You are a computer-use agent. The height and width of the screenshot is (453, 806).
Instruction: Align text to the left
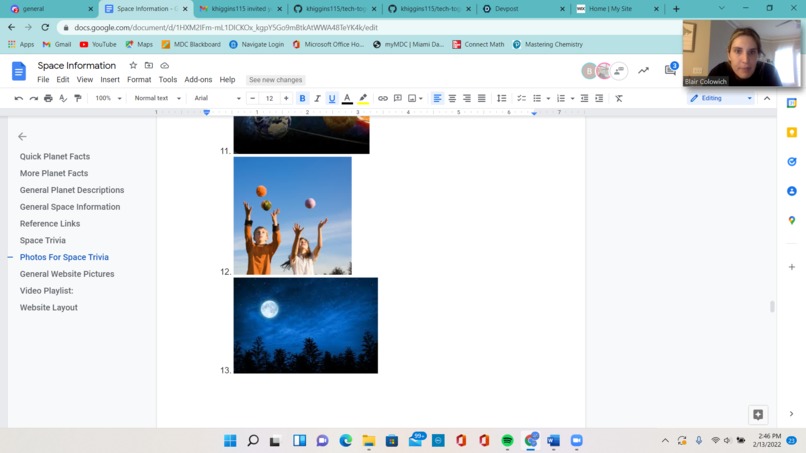point(437,98)
